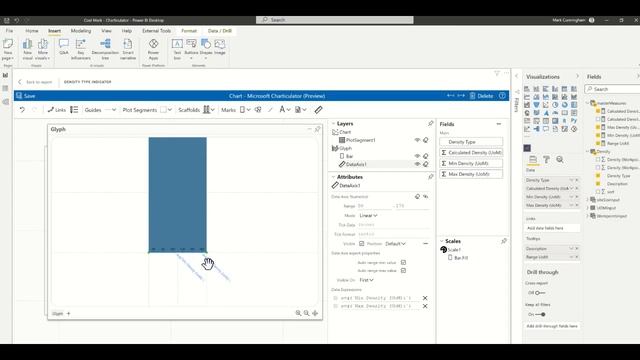Collapse the Scales panel
This screenshot has width=640, height=360.
(x=442, y=241)
